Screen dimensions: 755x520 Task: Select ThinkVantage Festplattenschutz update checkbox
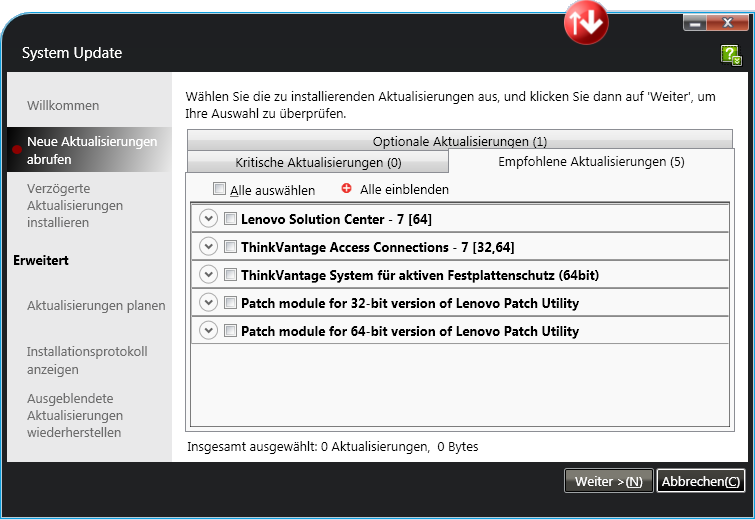230,274
